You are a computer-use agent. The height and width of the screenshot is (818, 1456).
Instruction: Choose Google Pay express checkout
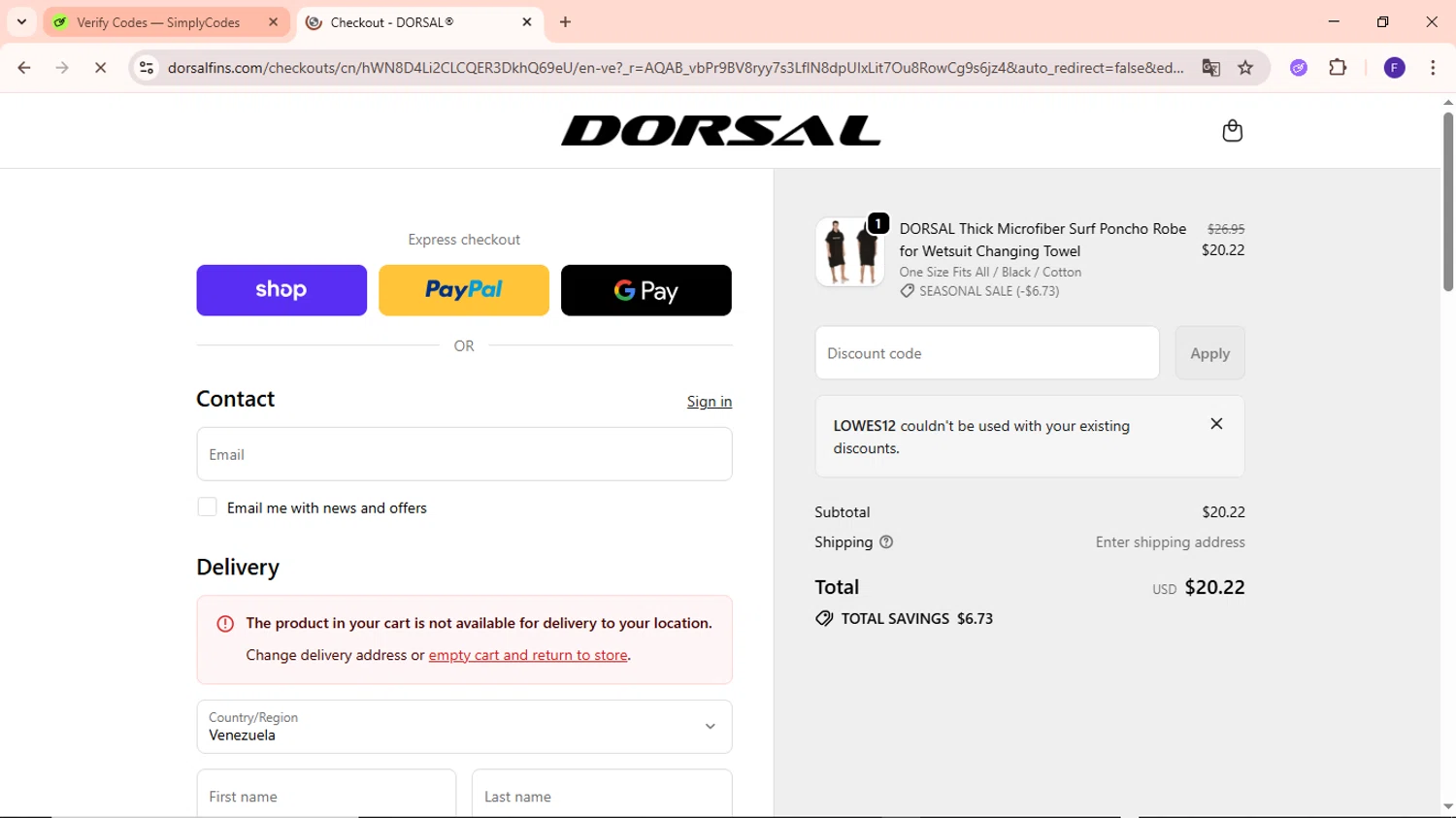(646, 290)
